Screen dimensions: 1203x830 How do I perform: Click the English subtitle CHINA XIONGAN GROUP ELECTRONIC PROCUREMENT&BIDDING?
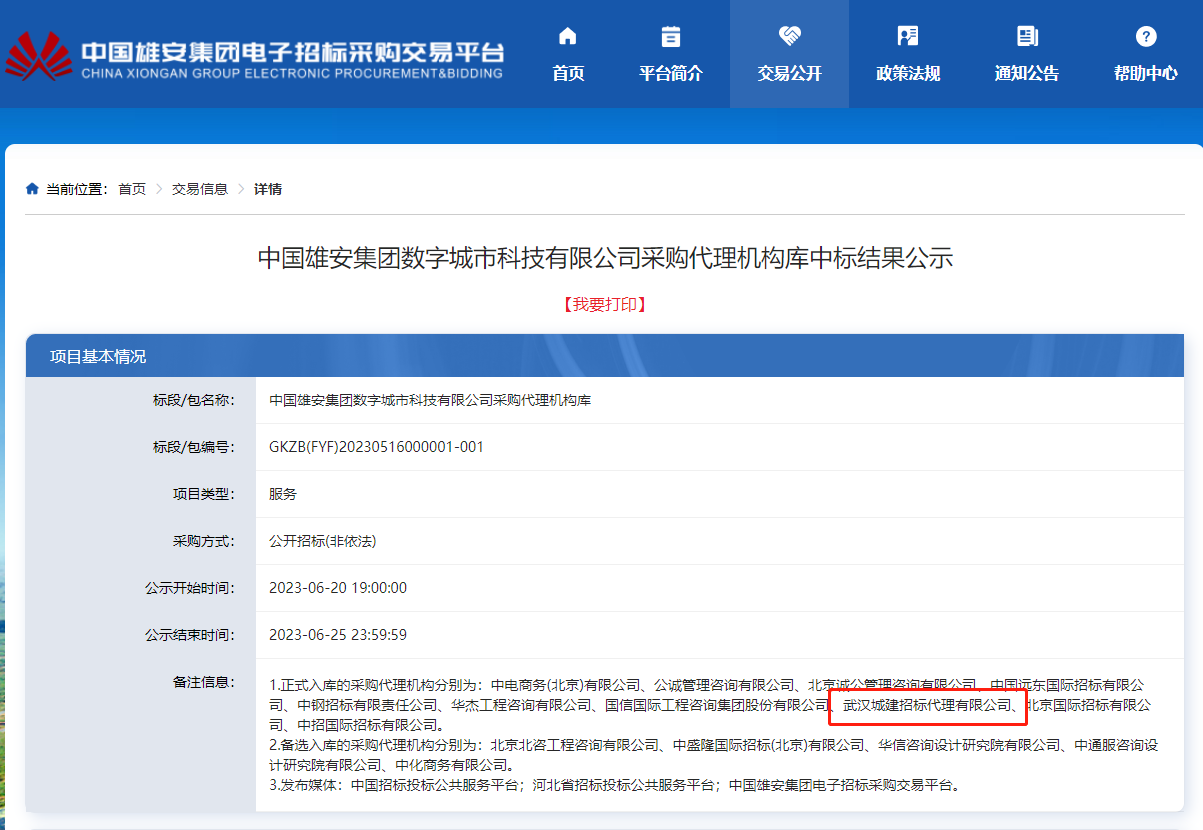pyautogui.click(x=292, y=74)
